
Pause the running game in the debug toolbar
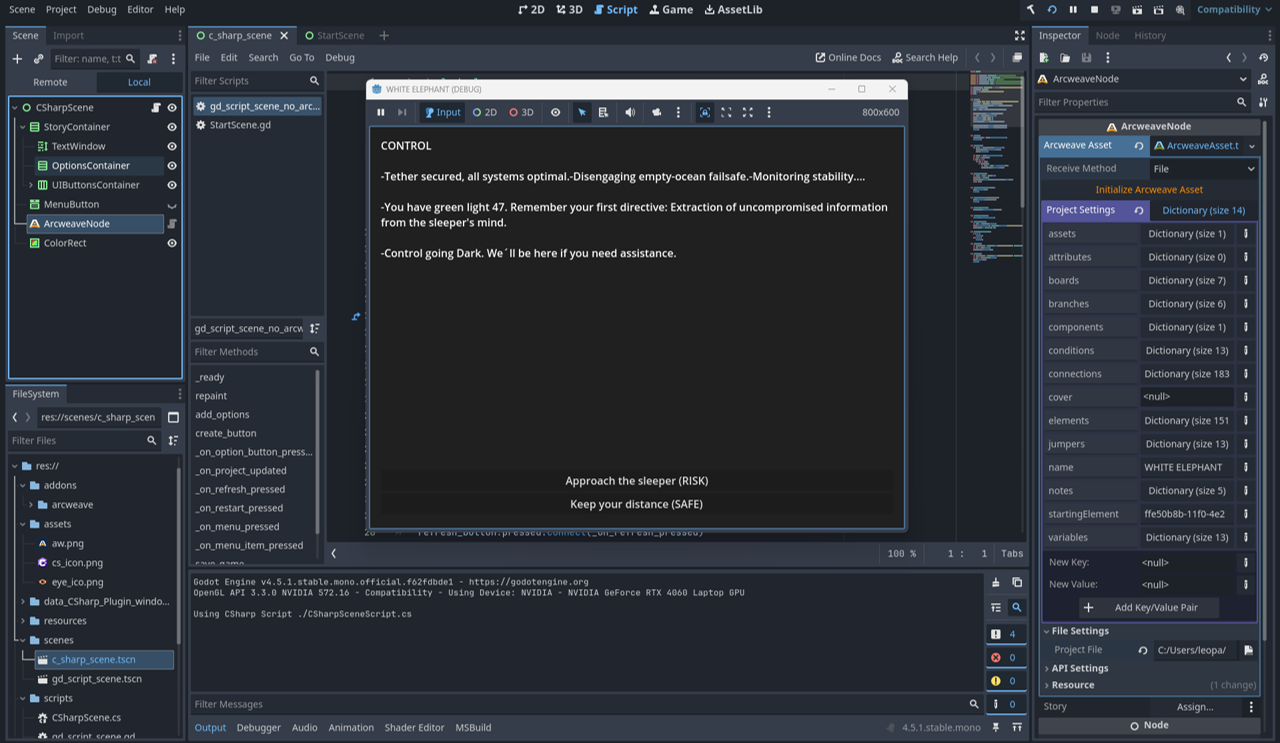click(x=381, y=112)
